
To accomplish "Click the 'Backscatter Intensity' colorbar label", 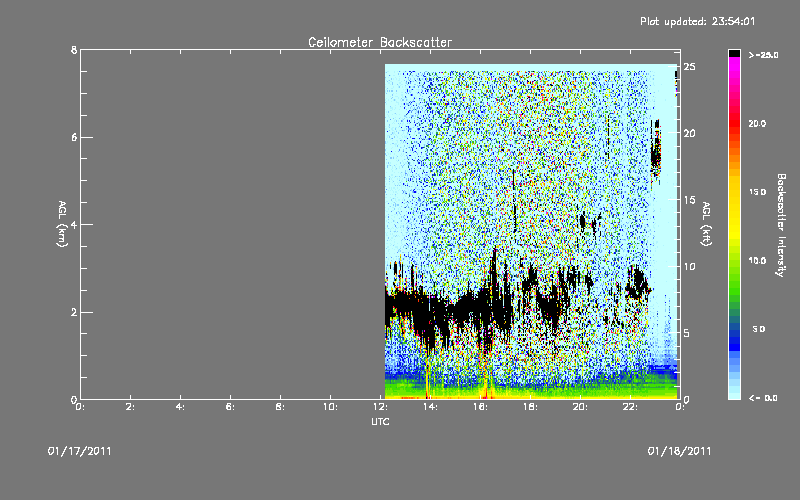I will click(x=781, y=225).
